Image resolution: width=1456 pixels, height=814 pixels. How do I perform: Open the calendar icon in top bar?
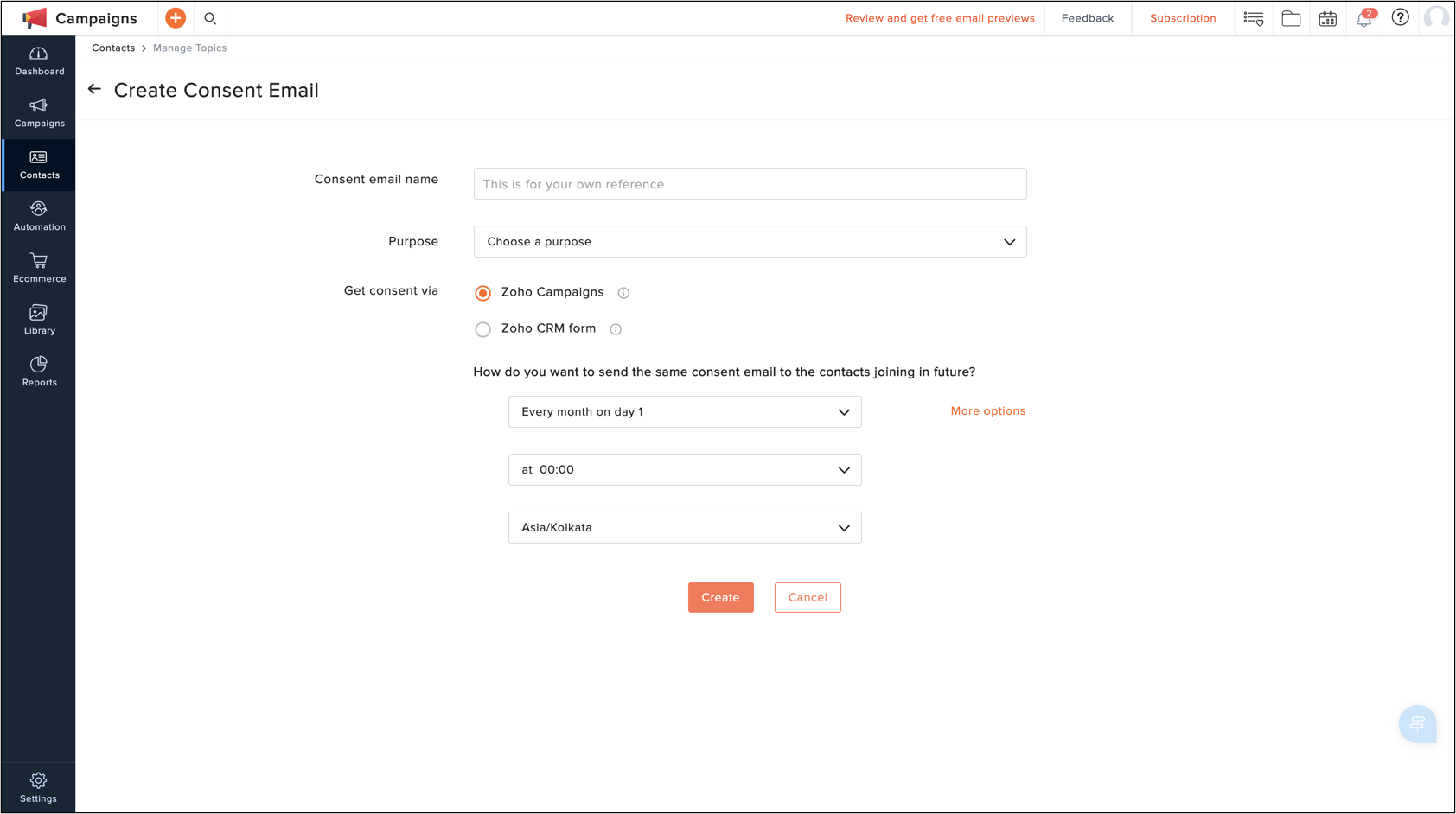tap(1328, 18)
